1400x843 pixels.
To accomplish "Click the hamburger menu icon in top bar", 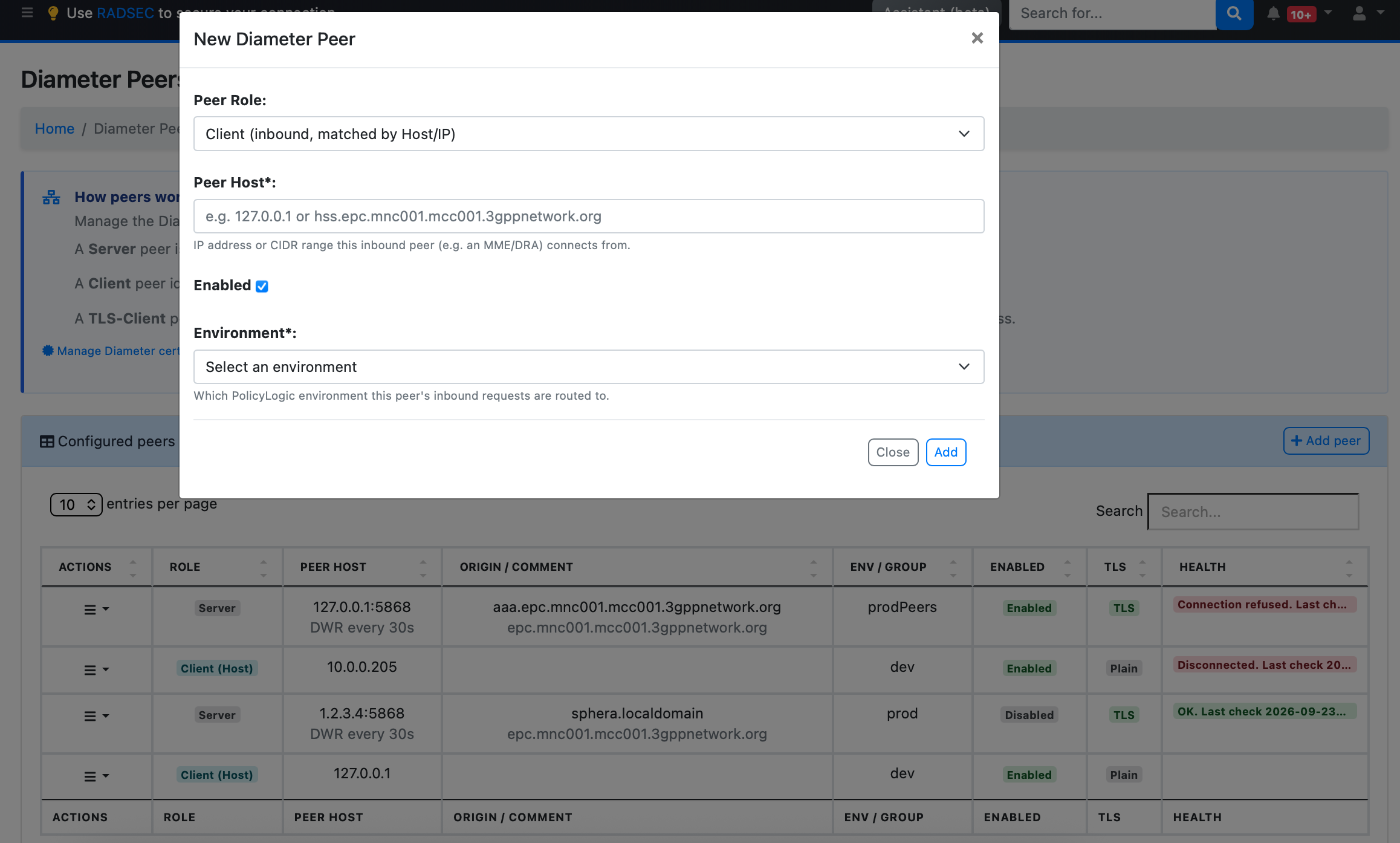I will point(27,13).
